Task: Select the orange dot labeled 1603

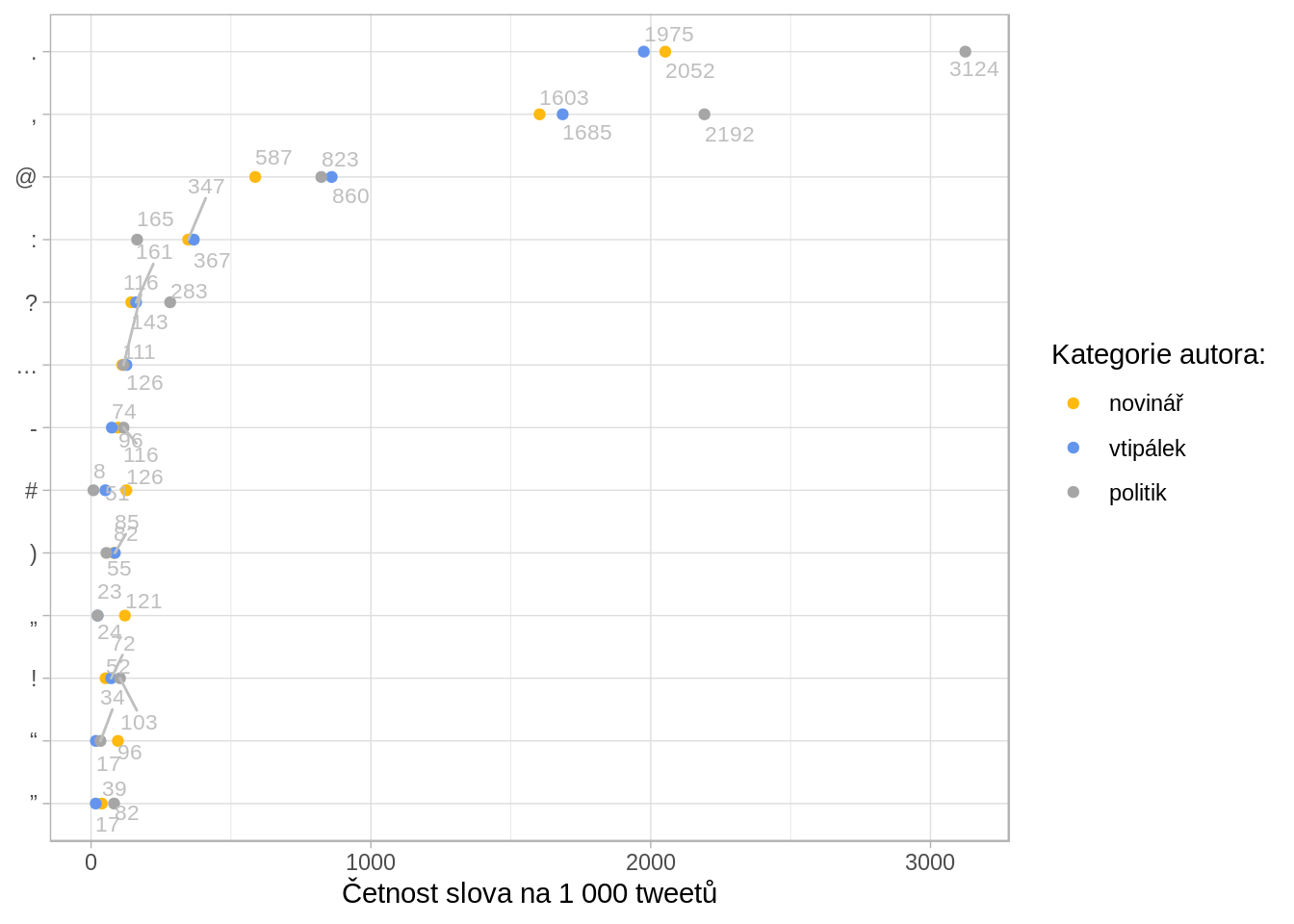Action: 539,115
